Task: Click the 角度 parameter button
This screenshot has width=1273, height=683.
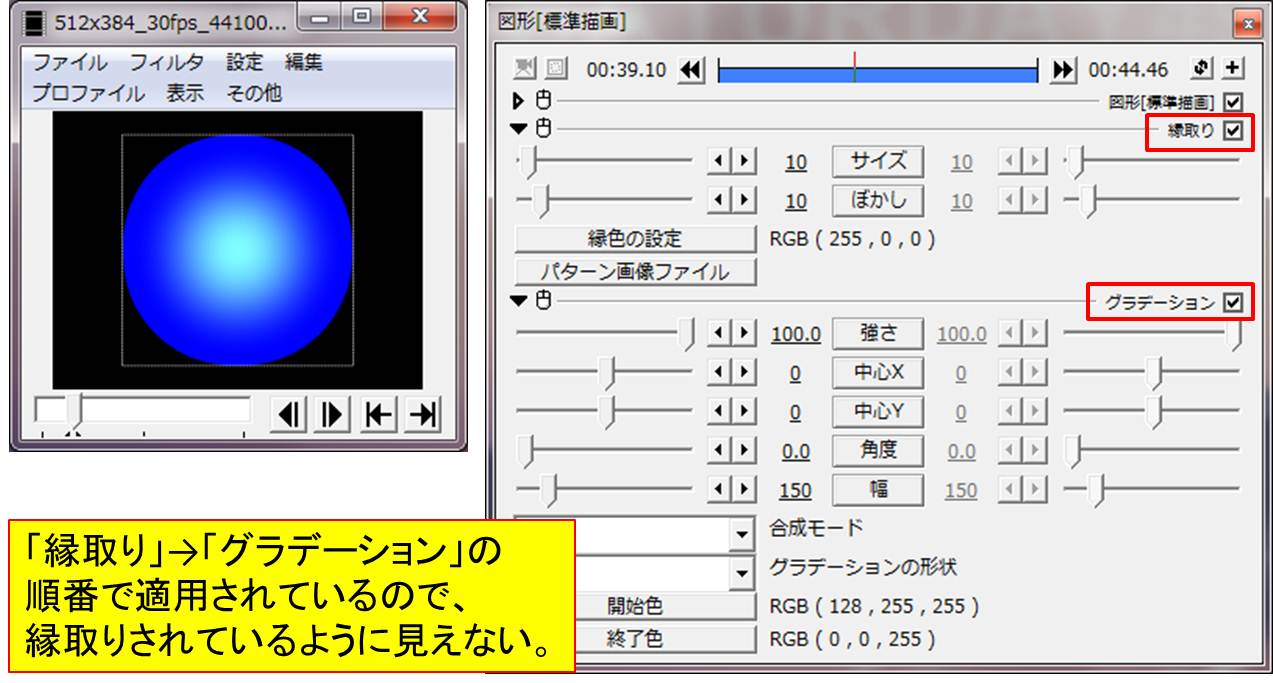Action: [878, 451]
